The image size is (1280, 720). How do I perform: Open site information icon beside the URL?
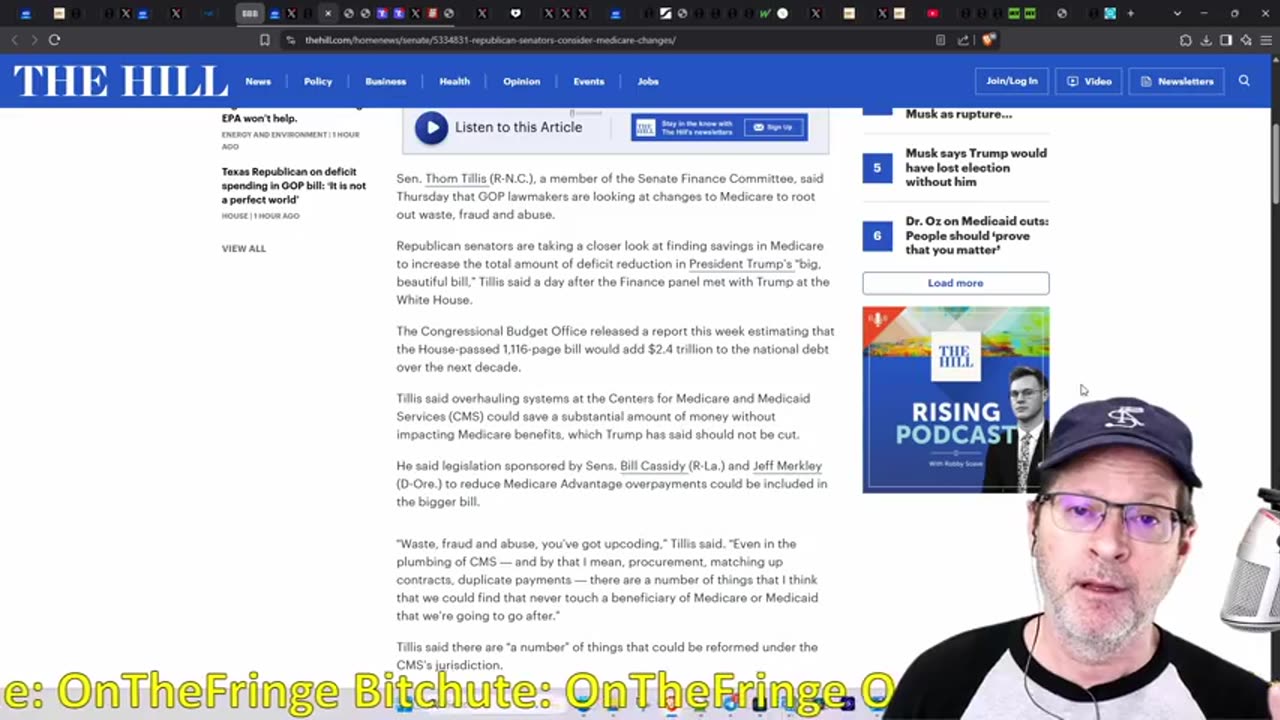coord(290,40)
